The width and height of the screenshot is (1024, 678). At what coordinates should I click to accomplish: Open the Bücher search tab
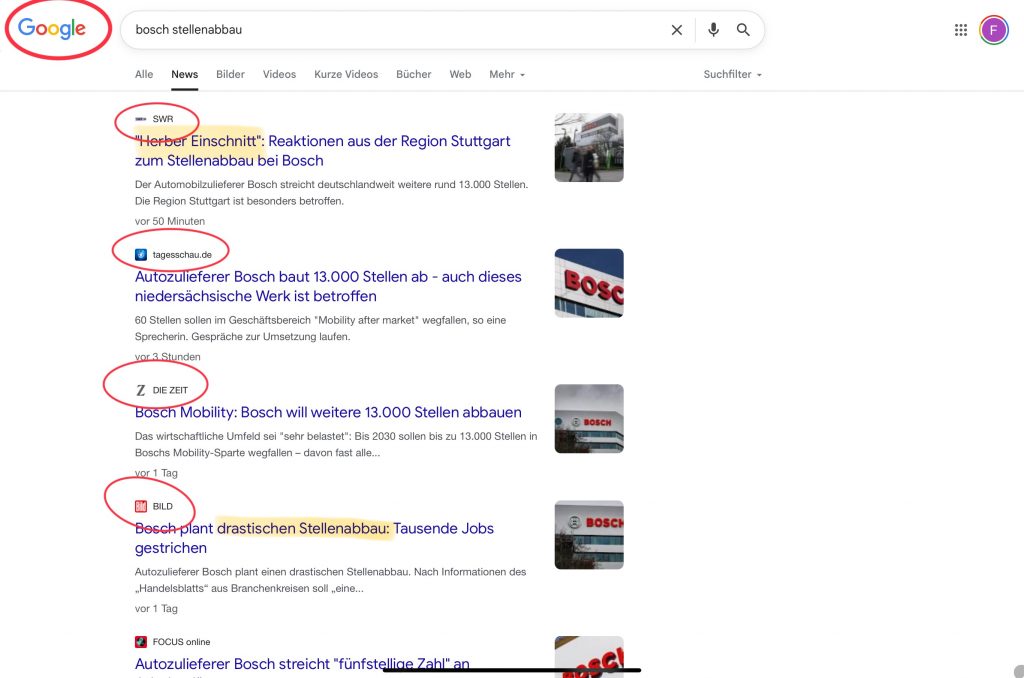coord(414,74)
